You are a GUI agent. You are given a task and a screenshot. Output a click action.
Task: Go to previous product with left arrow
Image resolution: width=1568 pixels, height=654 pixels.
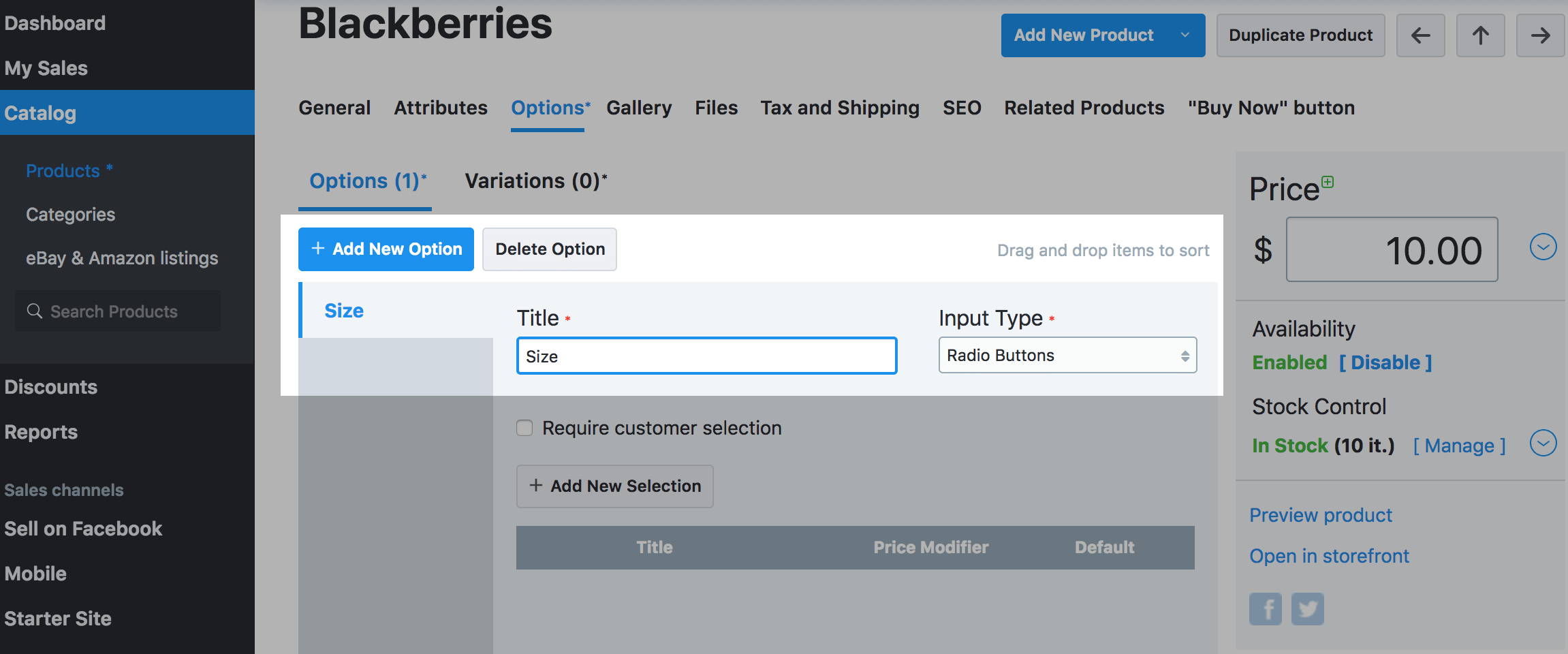(x=1420, y=35)
